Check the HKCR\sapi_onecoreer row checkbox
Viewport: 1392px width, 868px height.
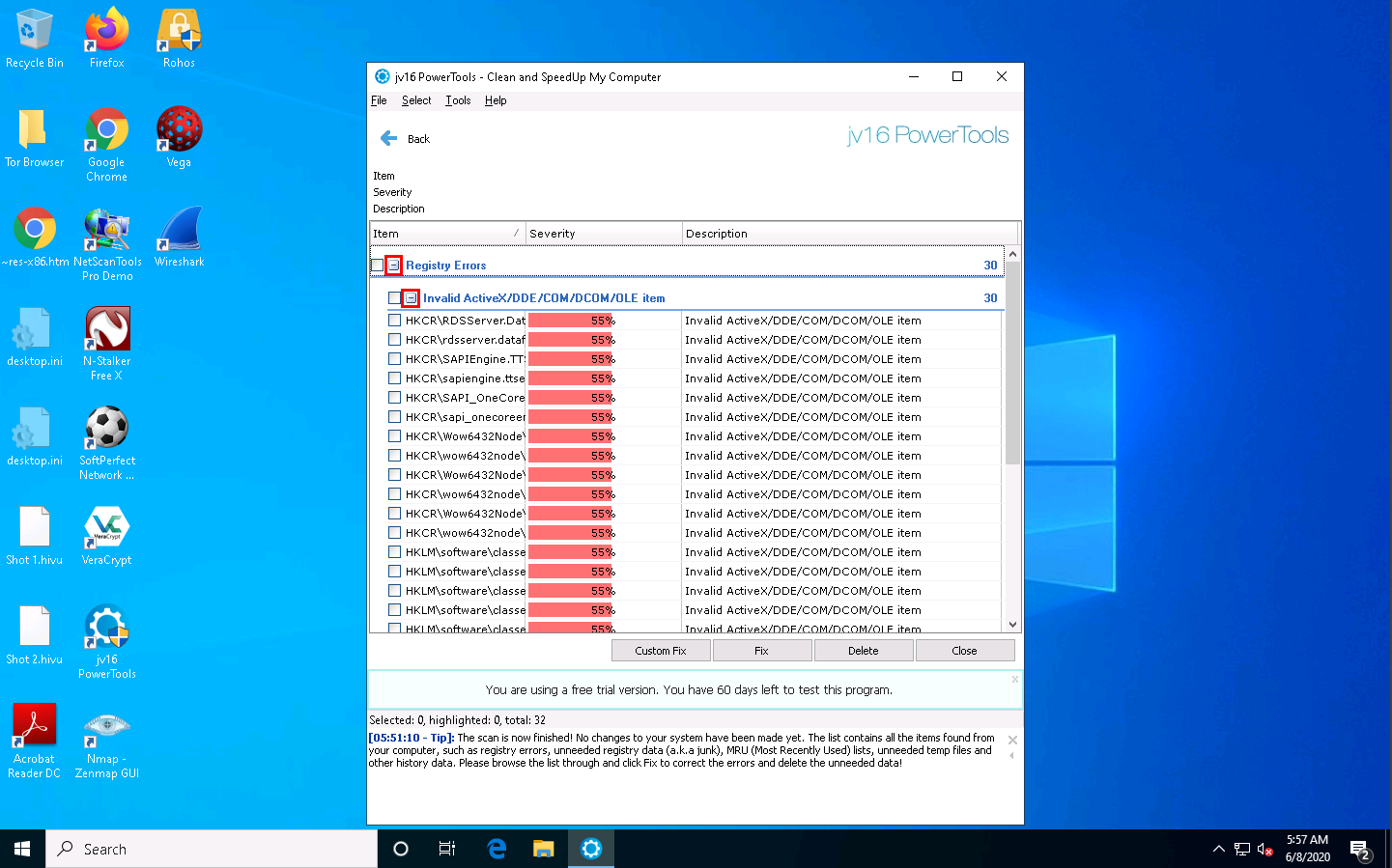tap(394, 416)
